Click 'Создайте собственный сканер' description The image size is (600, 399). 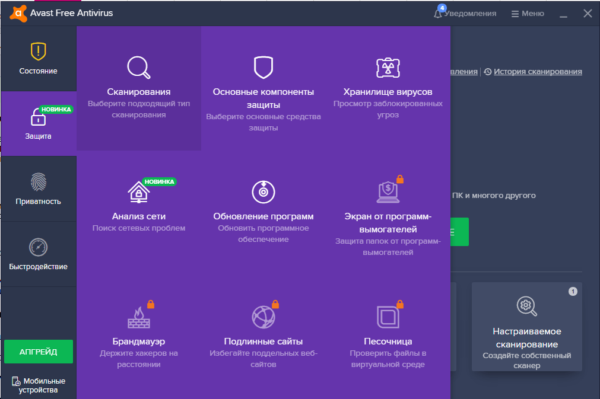point(527,360)
